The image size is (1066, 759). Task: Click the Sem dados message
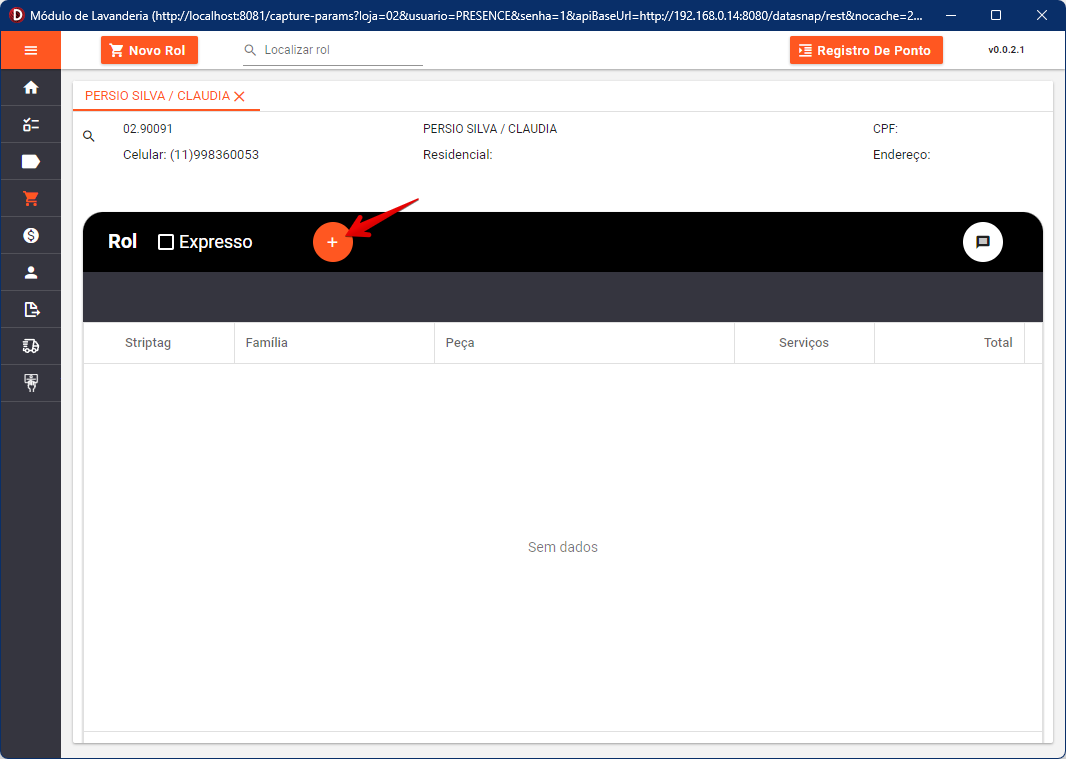[x=563, y=547]
